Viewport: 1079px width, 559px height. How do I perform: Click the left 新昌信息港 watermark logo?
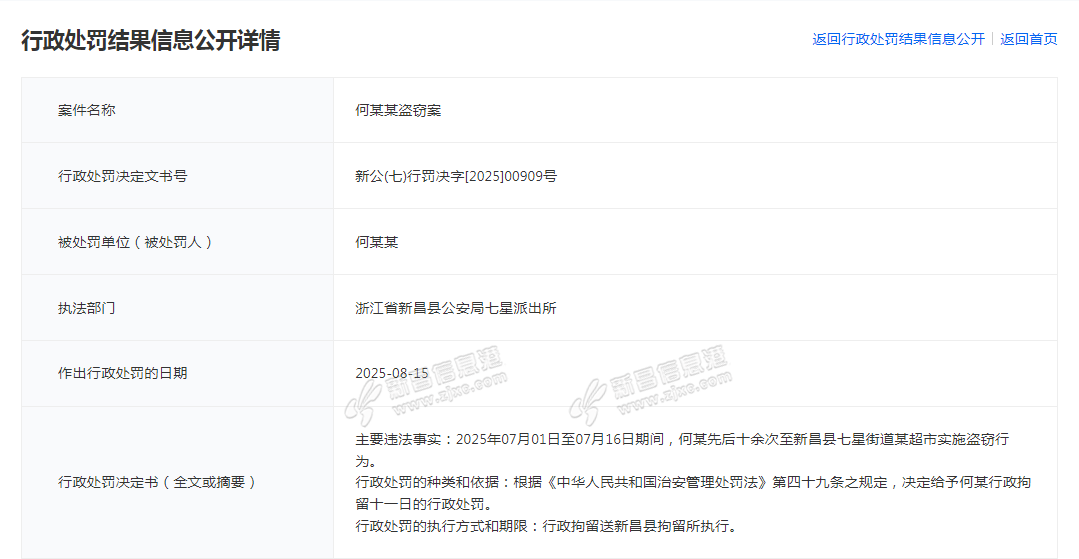[424, 386]
